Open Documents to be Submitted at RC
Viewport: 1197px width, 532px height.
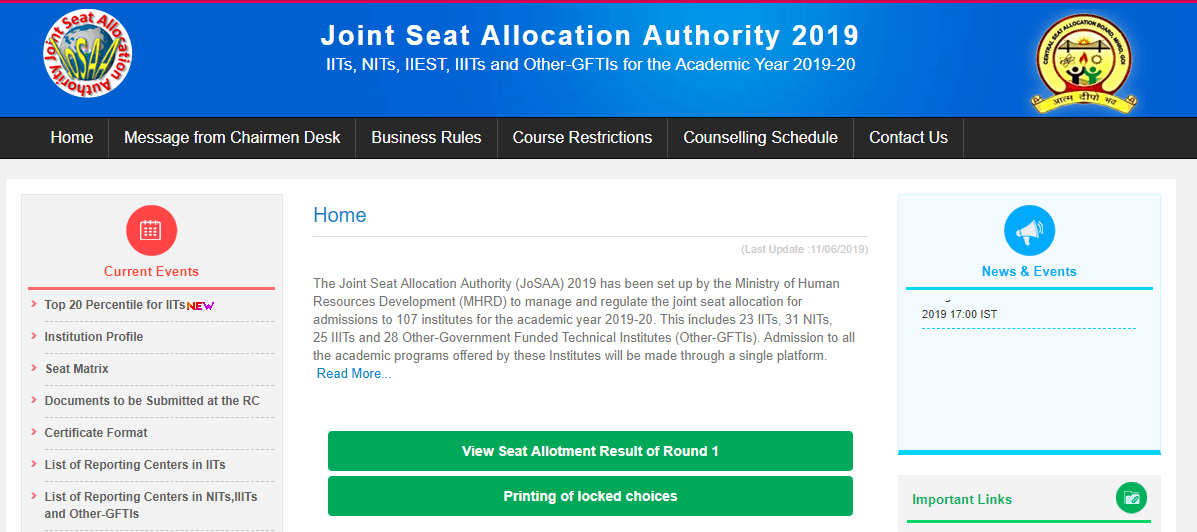(151, 401)
